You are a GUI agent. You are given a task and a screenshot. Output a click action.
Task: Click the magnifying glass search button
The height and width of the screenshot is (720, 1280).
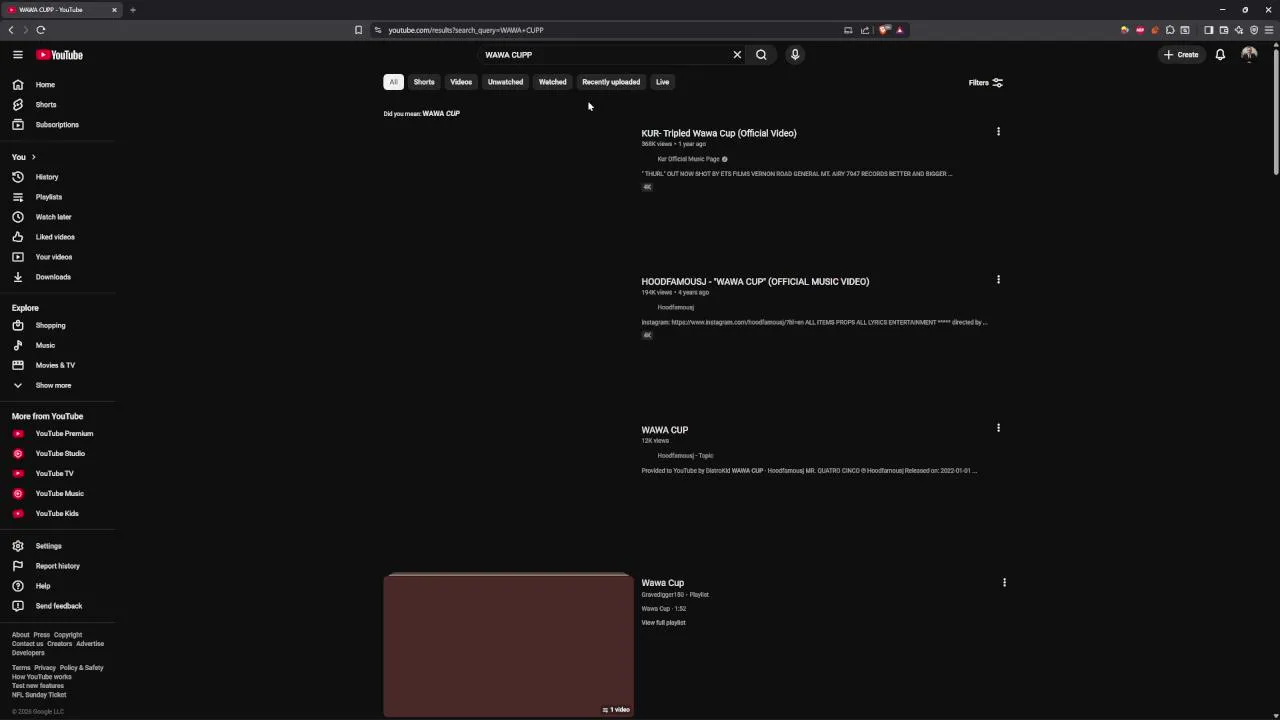761,55
